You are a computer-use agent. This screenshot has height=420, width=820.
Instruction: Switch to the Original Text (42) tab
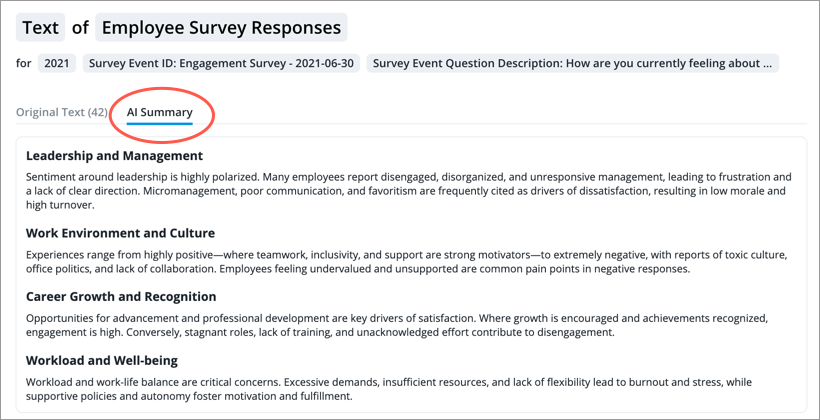pyautogui.click(x=62, y=112)
